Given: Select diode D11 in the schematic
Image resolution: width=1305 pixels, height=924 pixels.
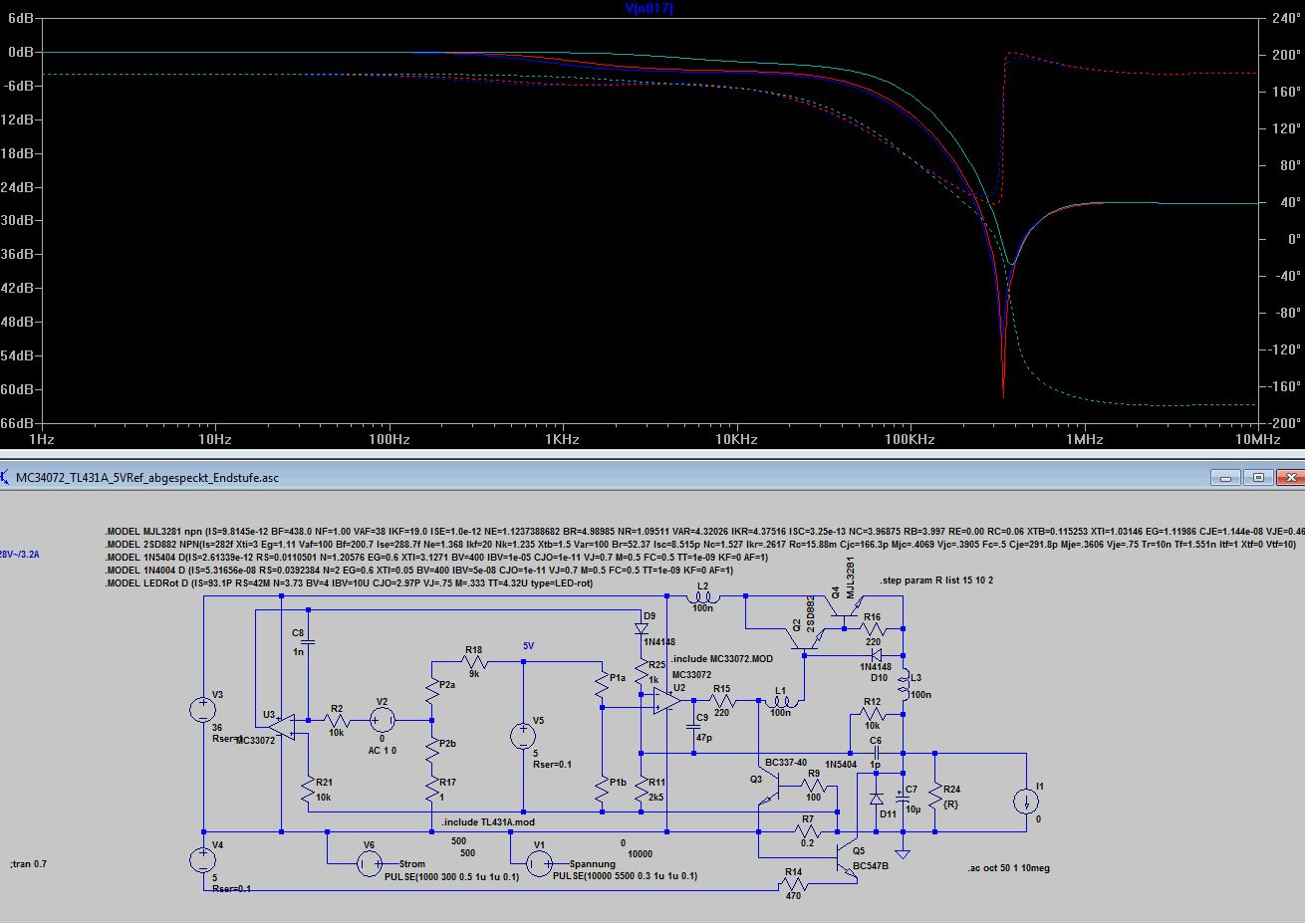Looking at the screenshot, I should tap(876, 799).
